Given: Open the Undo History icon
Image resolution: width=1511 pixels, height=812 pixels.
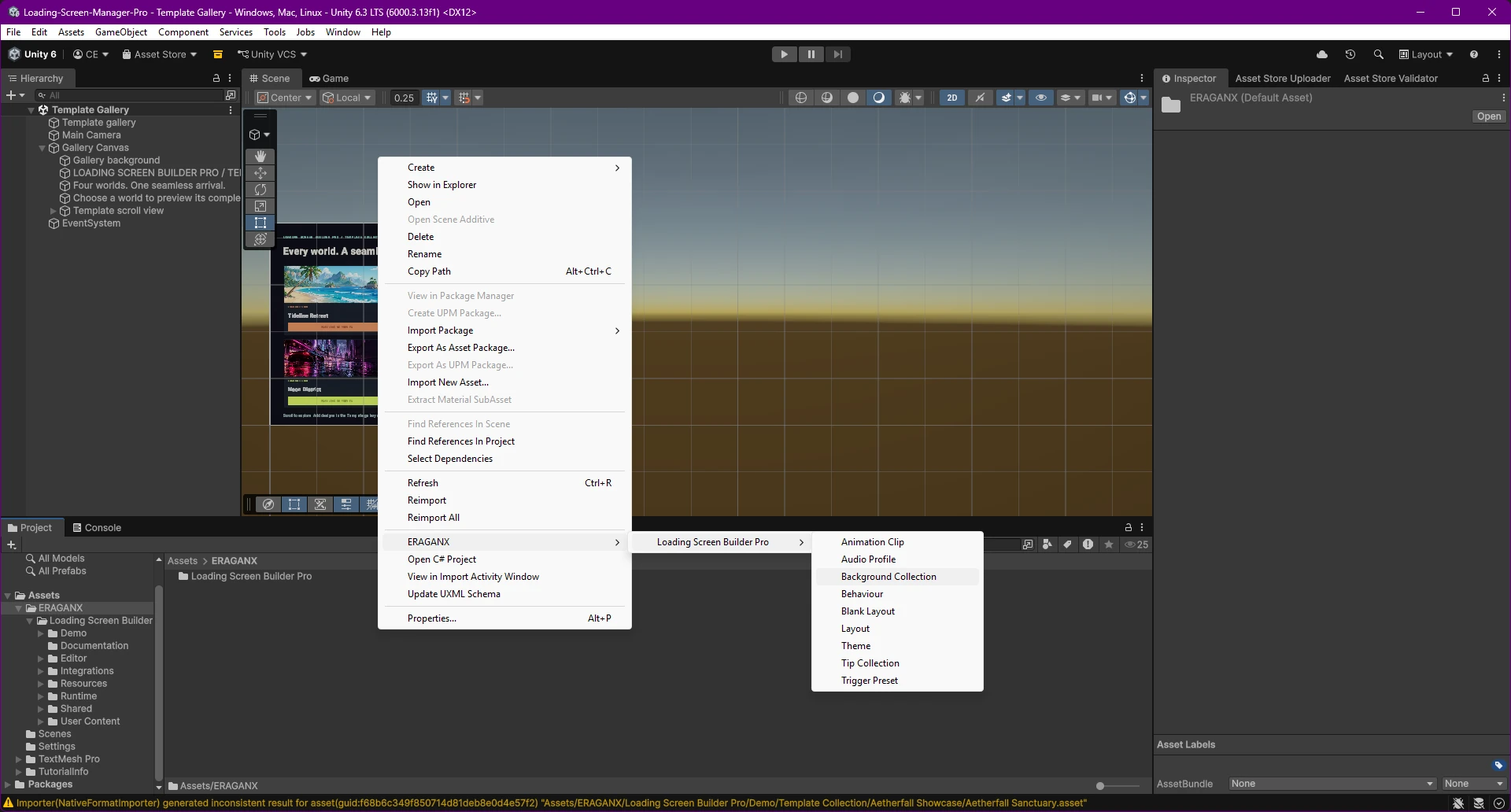Looking at the screenshot, I should [1350, 54].
